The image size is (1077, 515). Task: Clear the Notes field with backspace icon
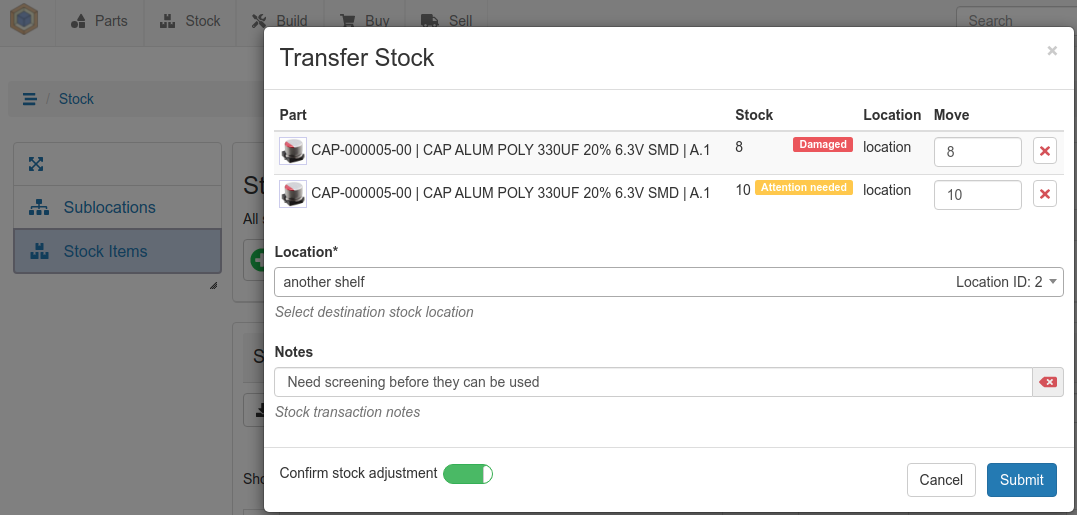pyautogui.click(x=1048, y=382)
